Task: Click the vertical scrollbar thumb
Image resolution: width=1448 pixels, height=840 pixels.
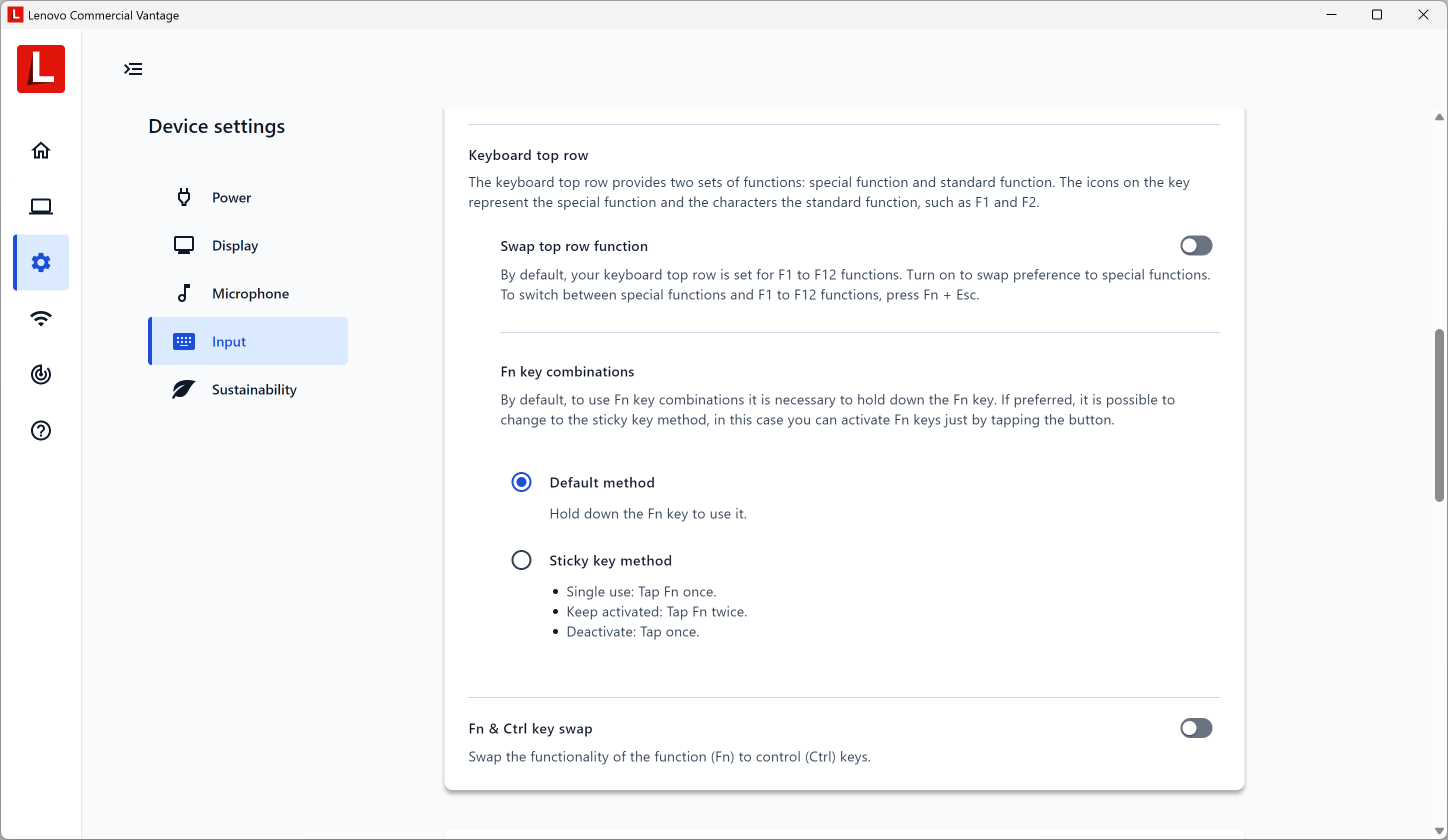Action: [1439, 415]
